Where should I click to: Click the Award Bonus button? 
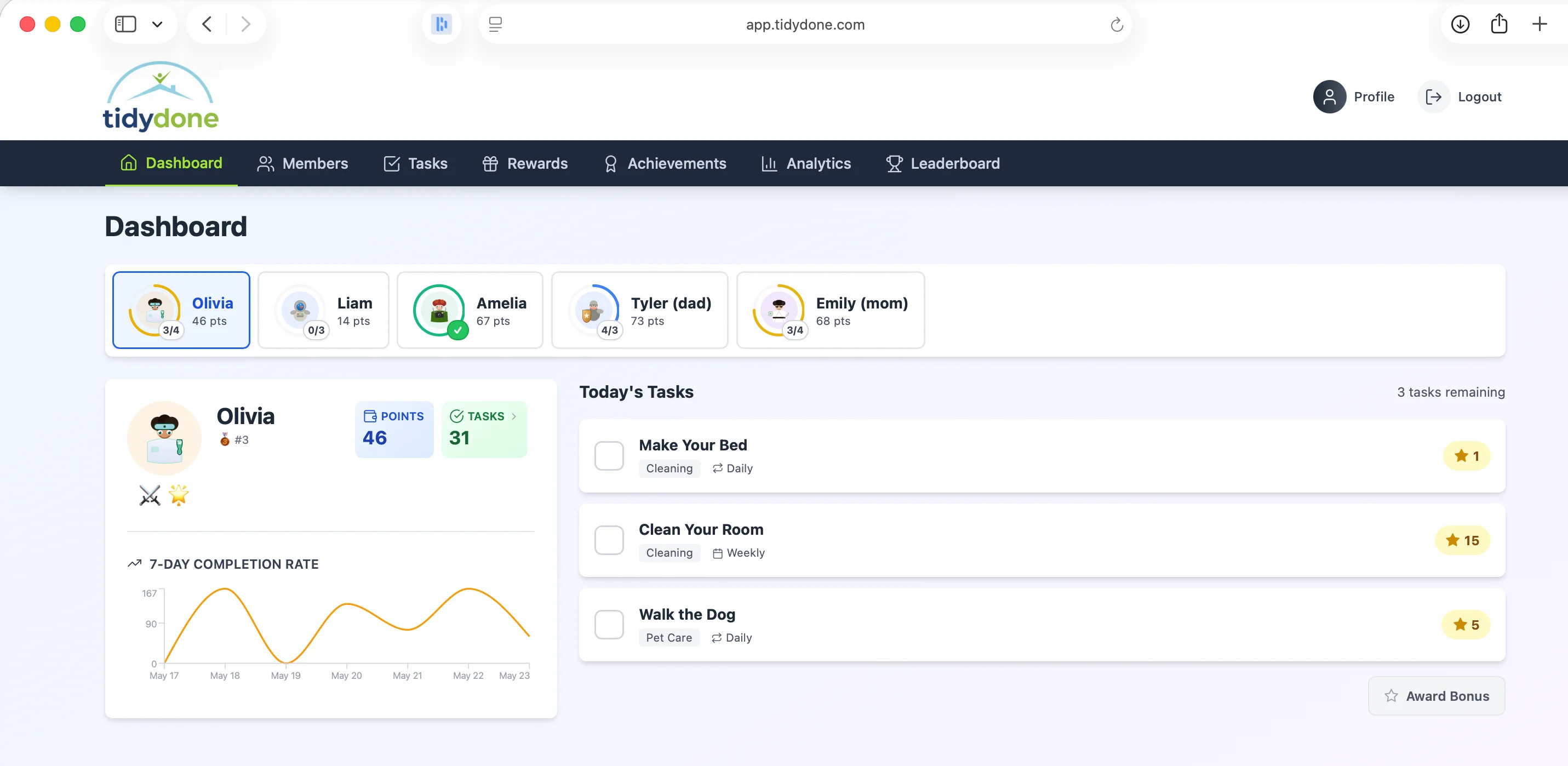(1436, 696)
